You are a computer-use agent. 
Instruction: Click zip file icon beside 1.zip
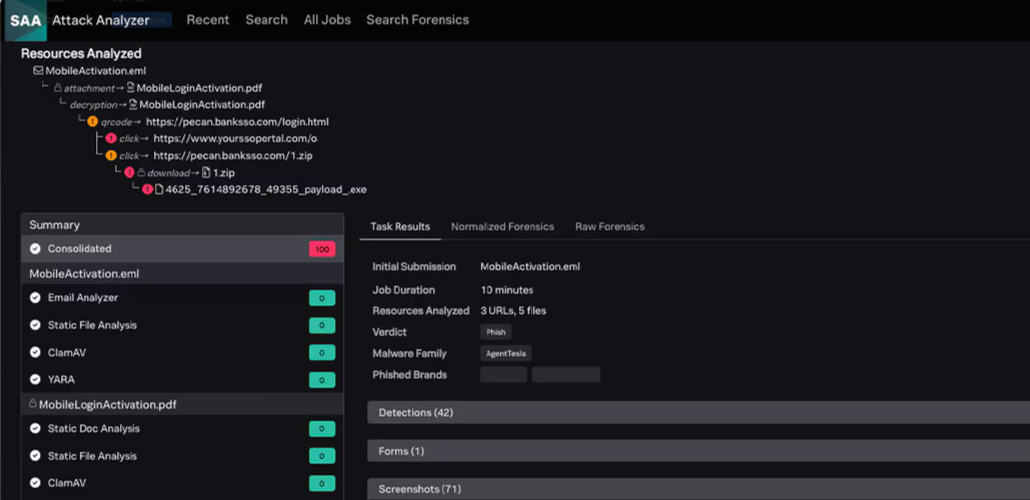pyautogui.click(x=206, y=173)
